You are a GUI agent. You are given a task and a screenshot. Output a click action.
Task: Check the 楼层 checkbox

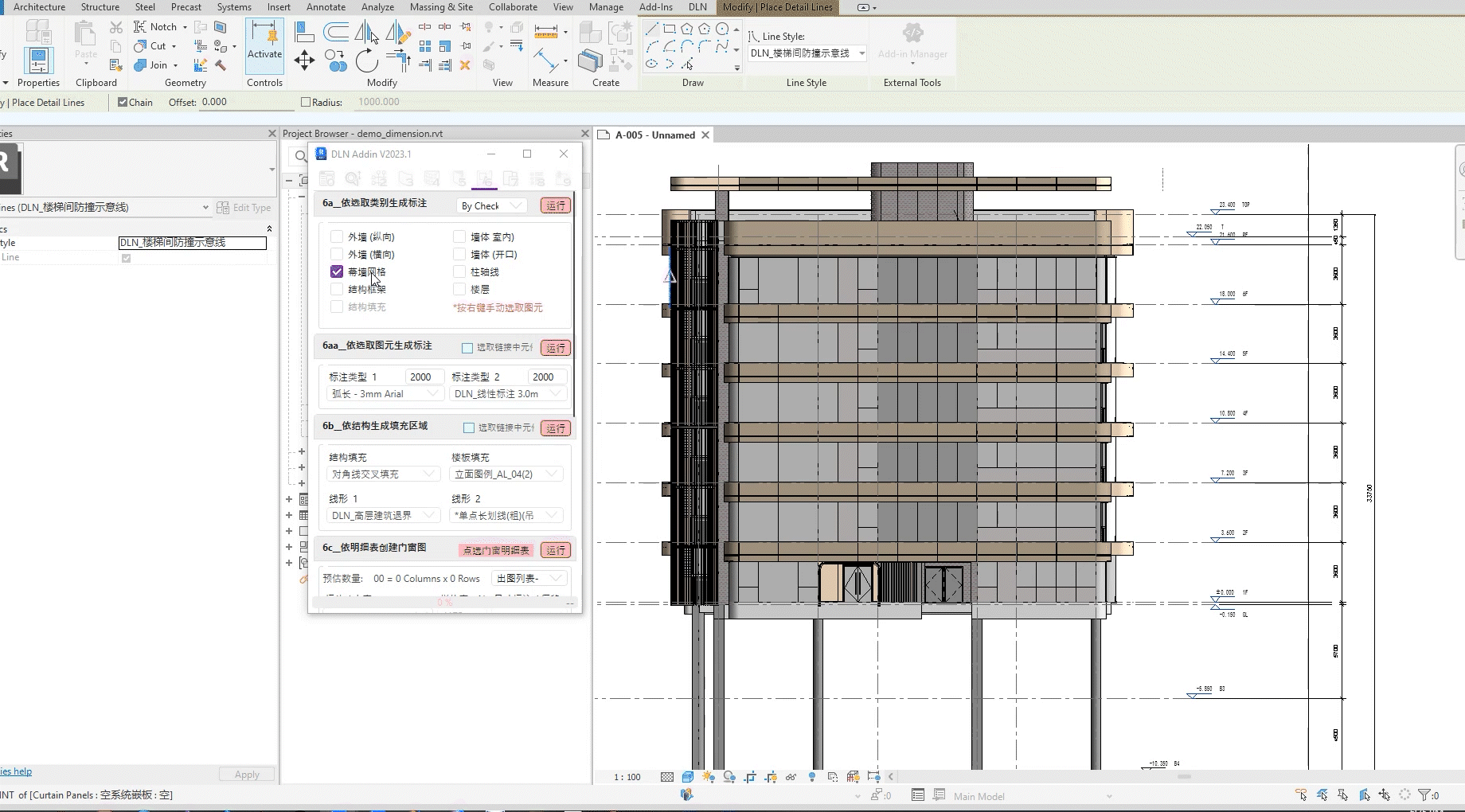459,289
